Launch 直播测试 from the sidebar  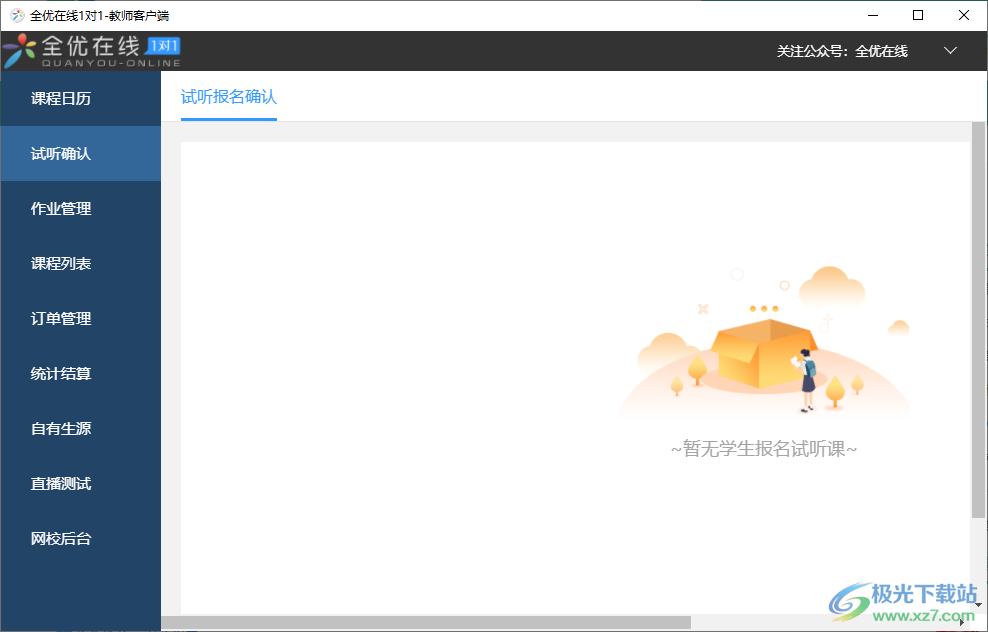[x=62, y=483]
